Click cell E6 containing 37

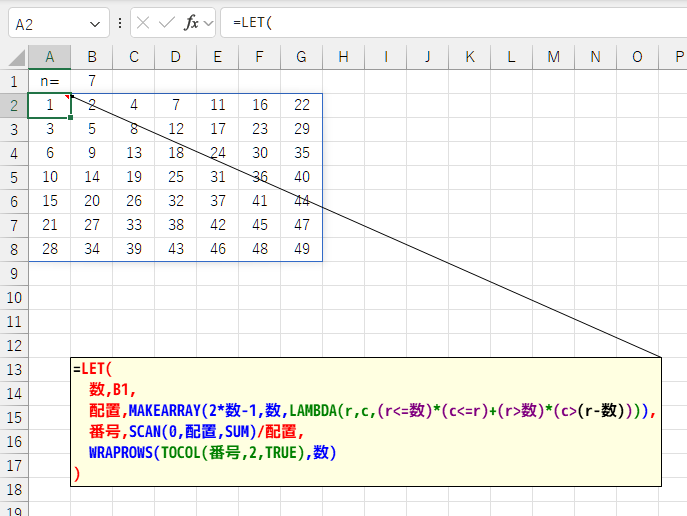(218, 201)
